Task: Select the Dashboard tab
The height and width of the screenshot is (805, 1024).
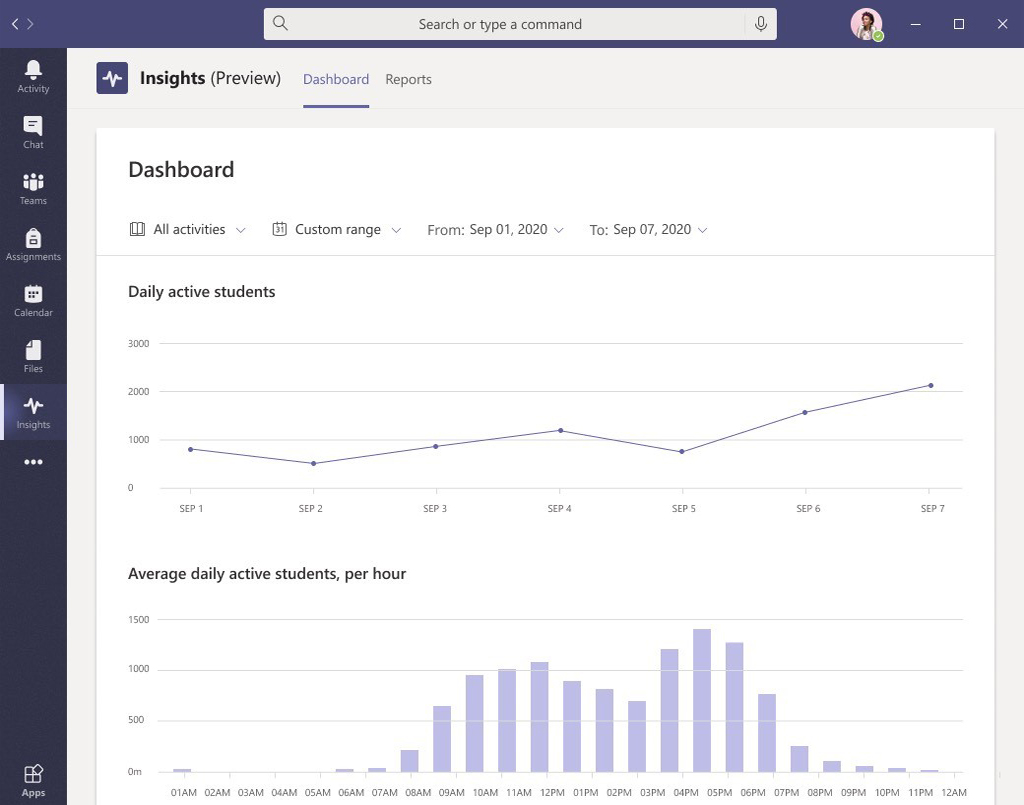Action: (x=335, y=79)
